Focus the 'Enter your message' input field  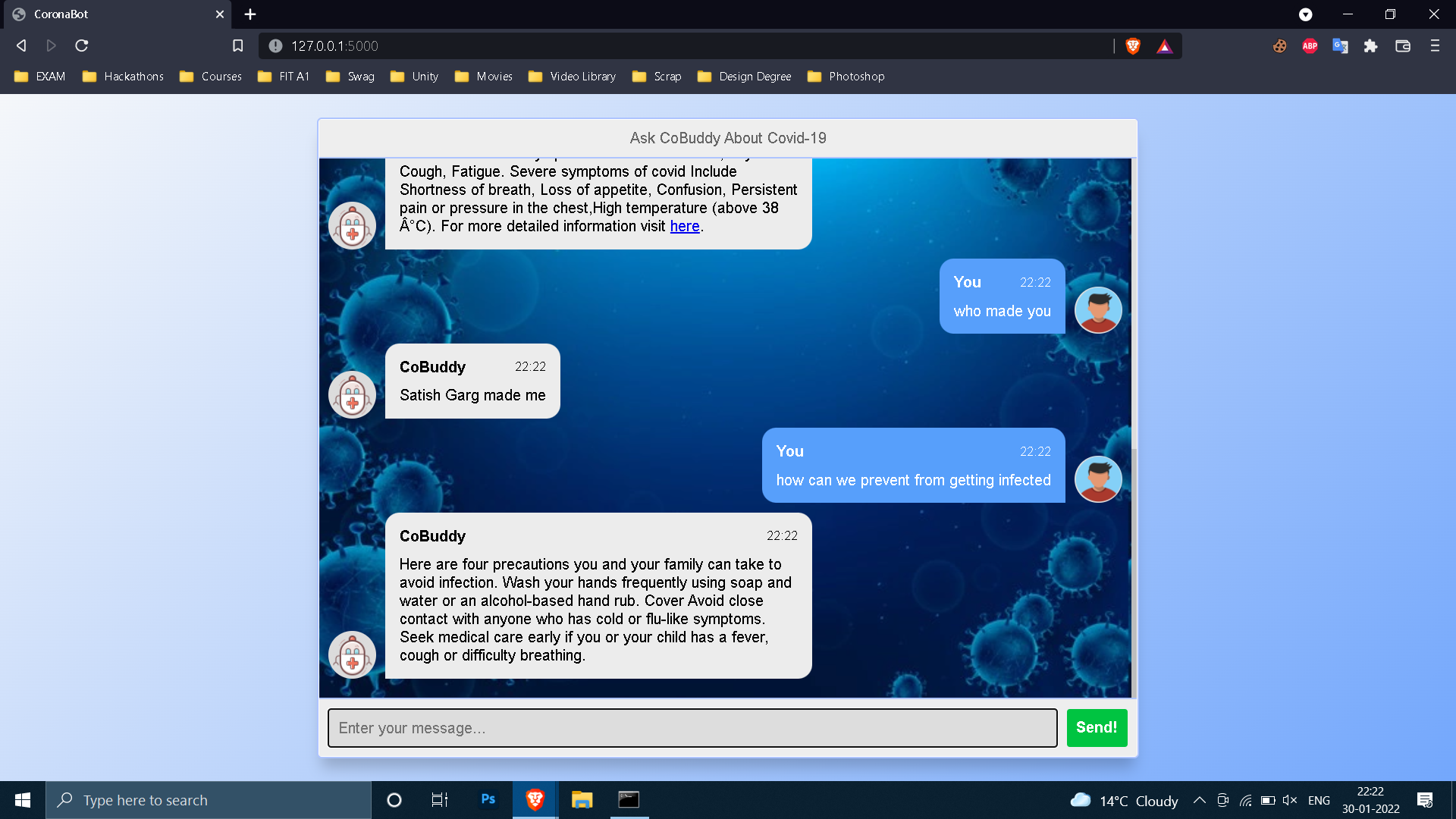[692, 728]
